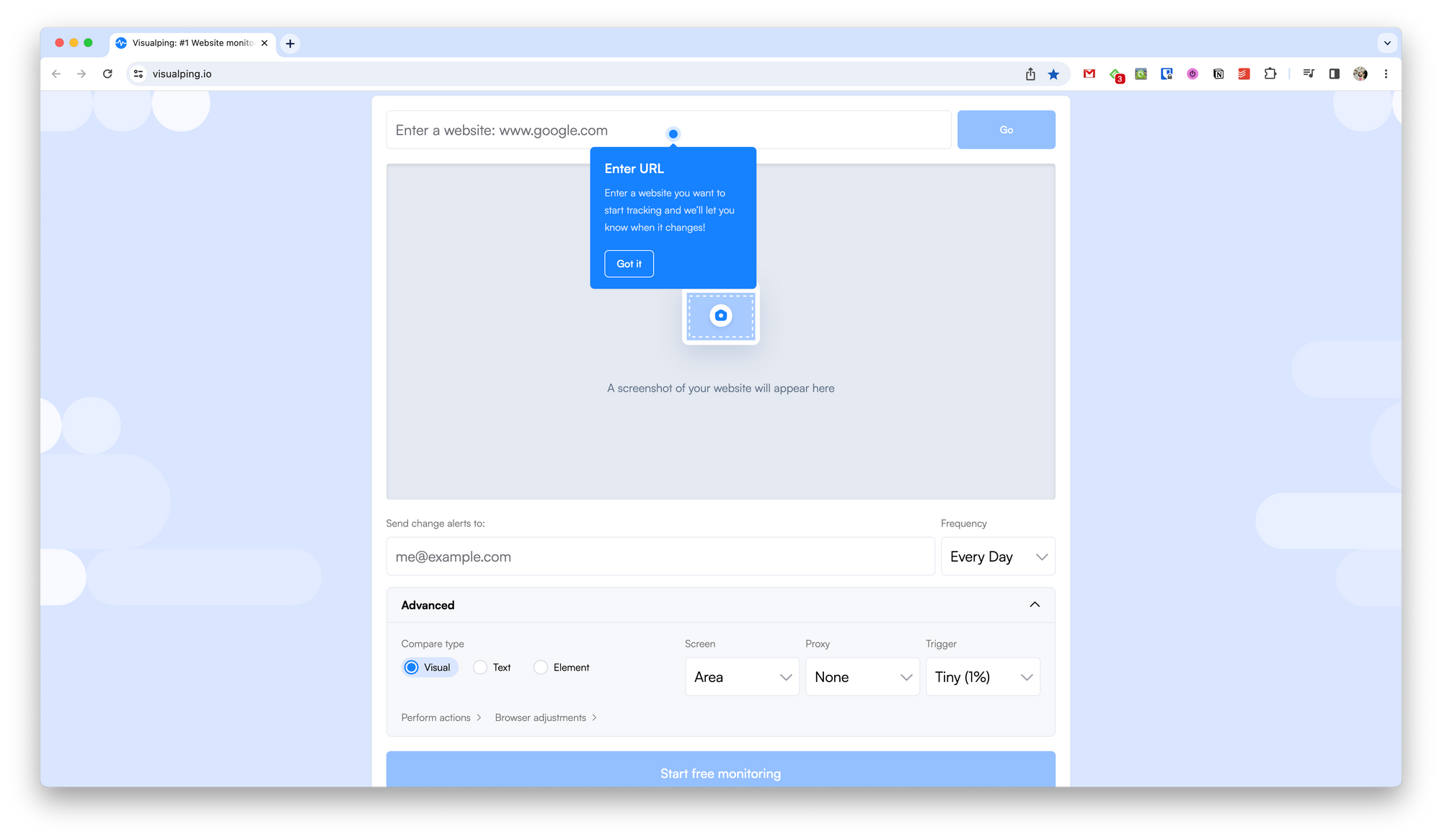Open the Proxy None dropdown

pyautogui.click(x=862, y=677)
